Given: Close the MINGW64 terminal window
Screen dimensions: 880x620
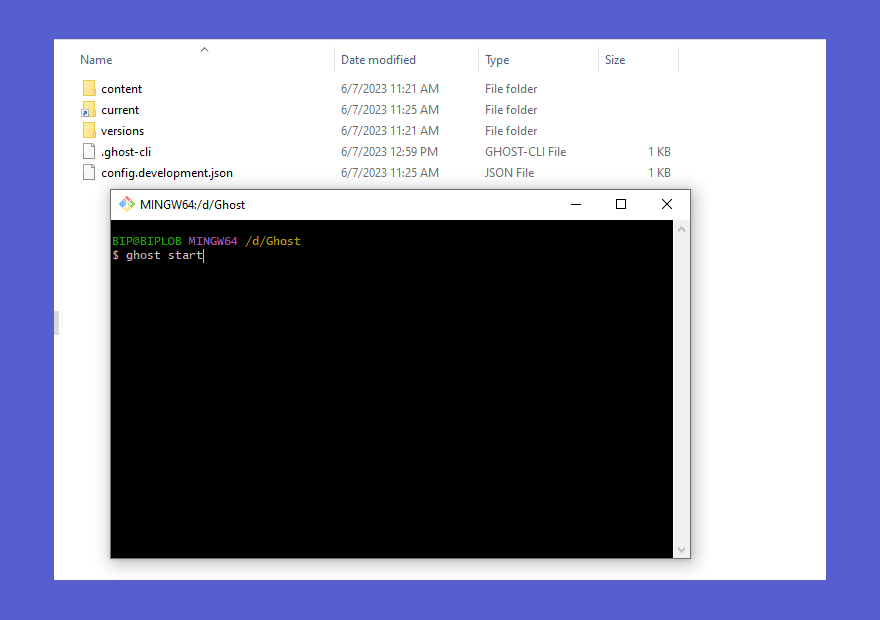Looking at the screenshot, I should (x=667, y=204).
